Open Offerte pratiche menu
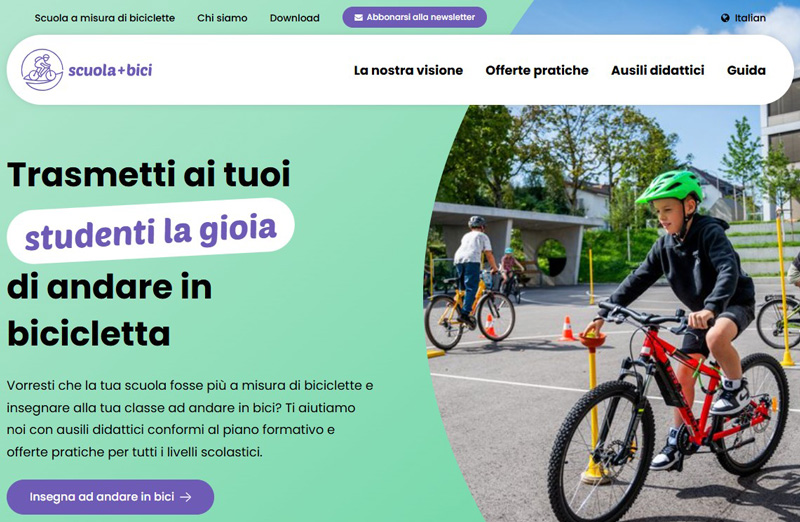The width and height of the screenshot is (800, 522). point(537,70)
